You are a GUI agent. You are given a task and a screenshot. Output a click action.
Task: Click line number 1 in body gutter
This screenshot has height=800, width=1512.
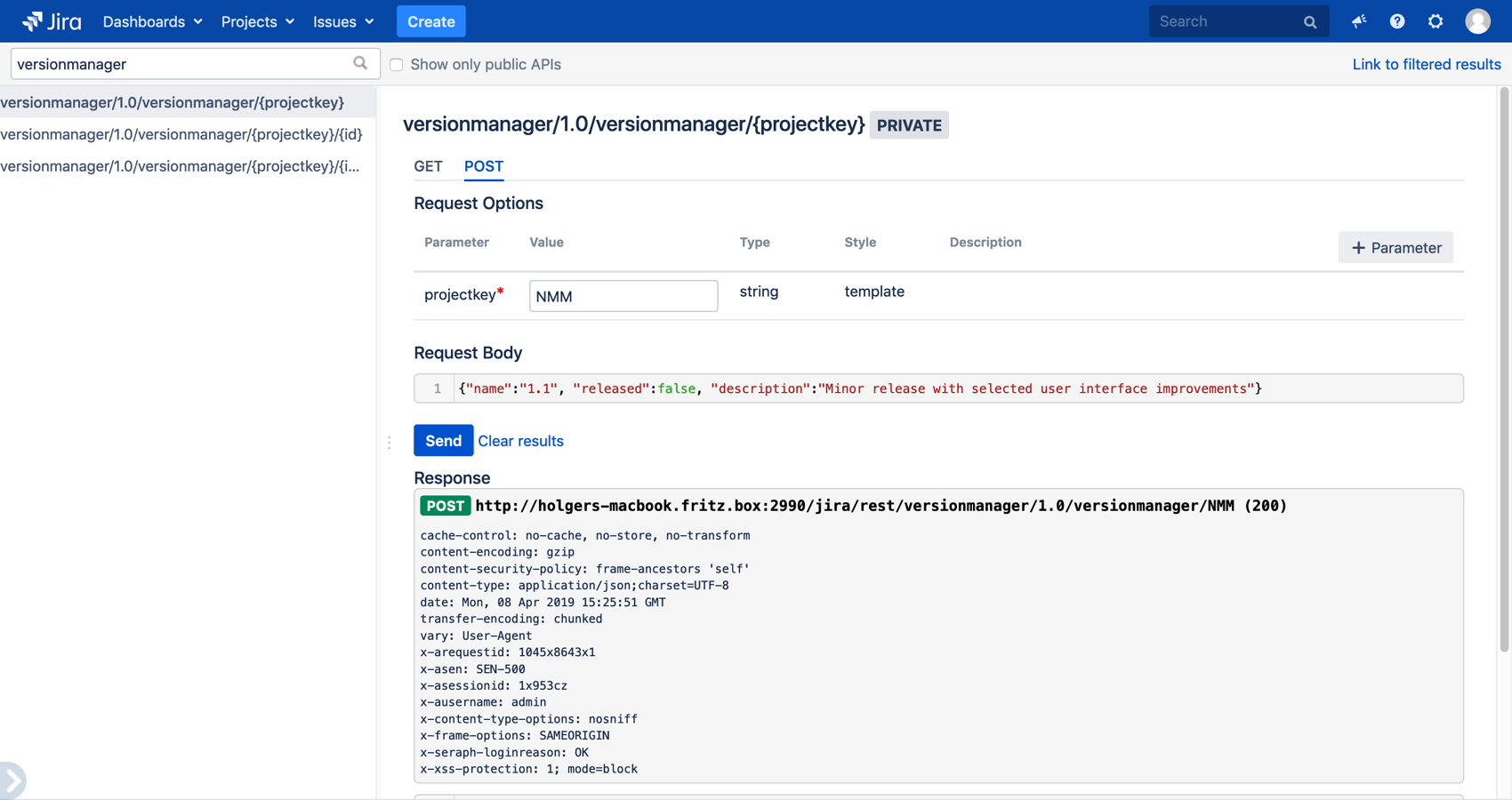pos(437,388)
